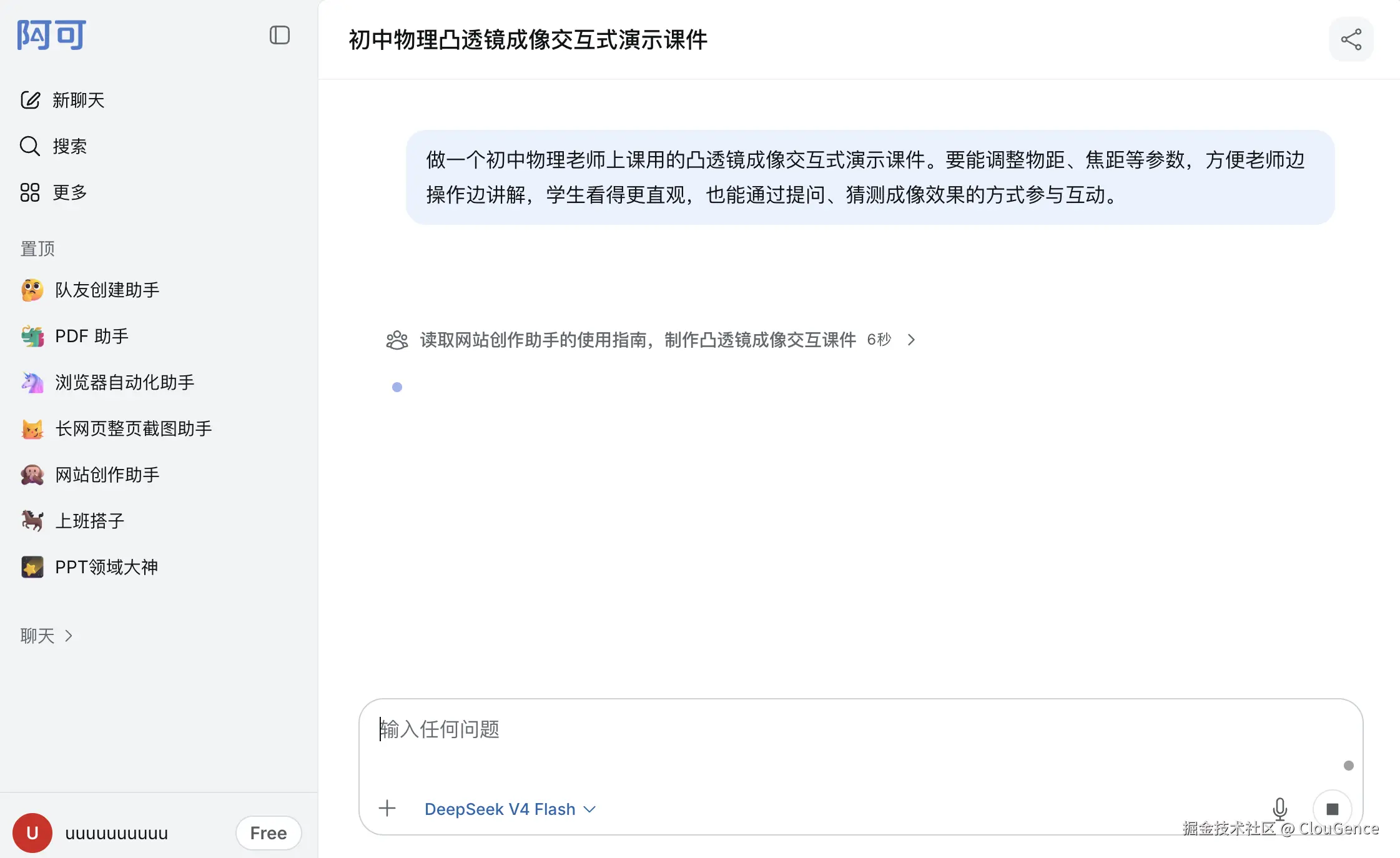Viewport: 1400px width, 858px height.
Task: Open the DeepSeek V4 Flash model dropdown
Action: (x=510, y=809)
